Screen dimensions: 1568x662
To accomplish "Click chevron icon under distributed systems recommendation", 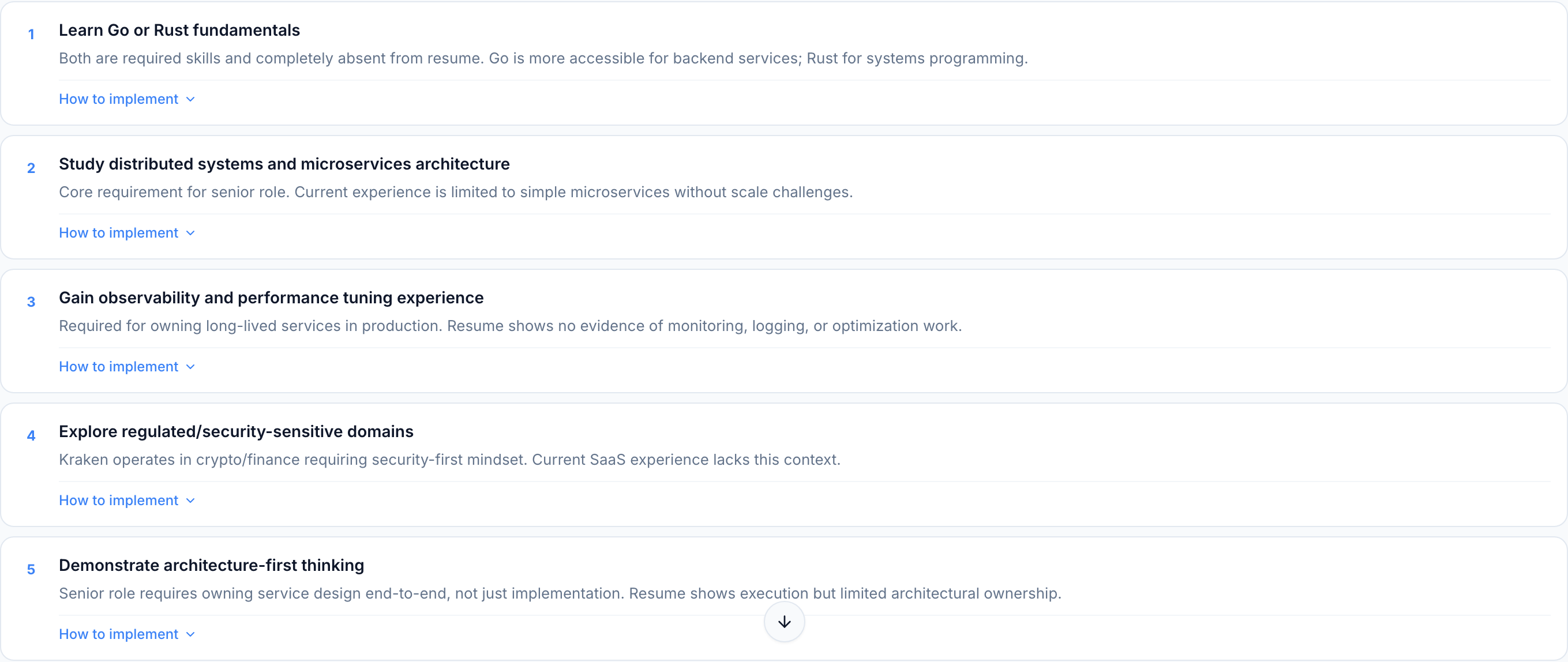I will (190, 233).
